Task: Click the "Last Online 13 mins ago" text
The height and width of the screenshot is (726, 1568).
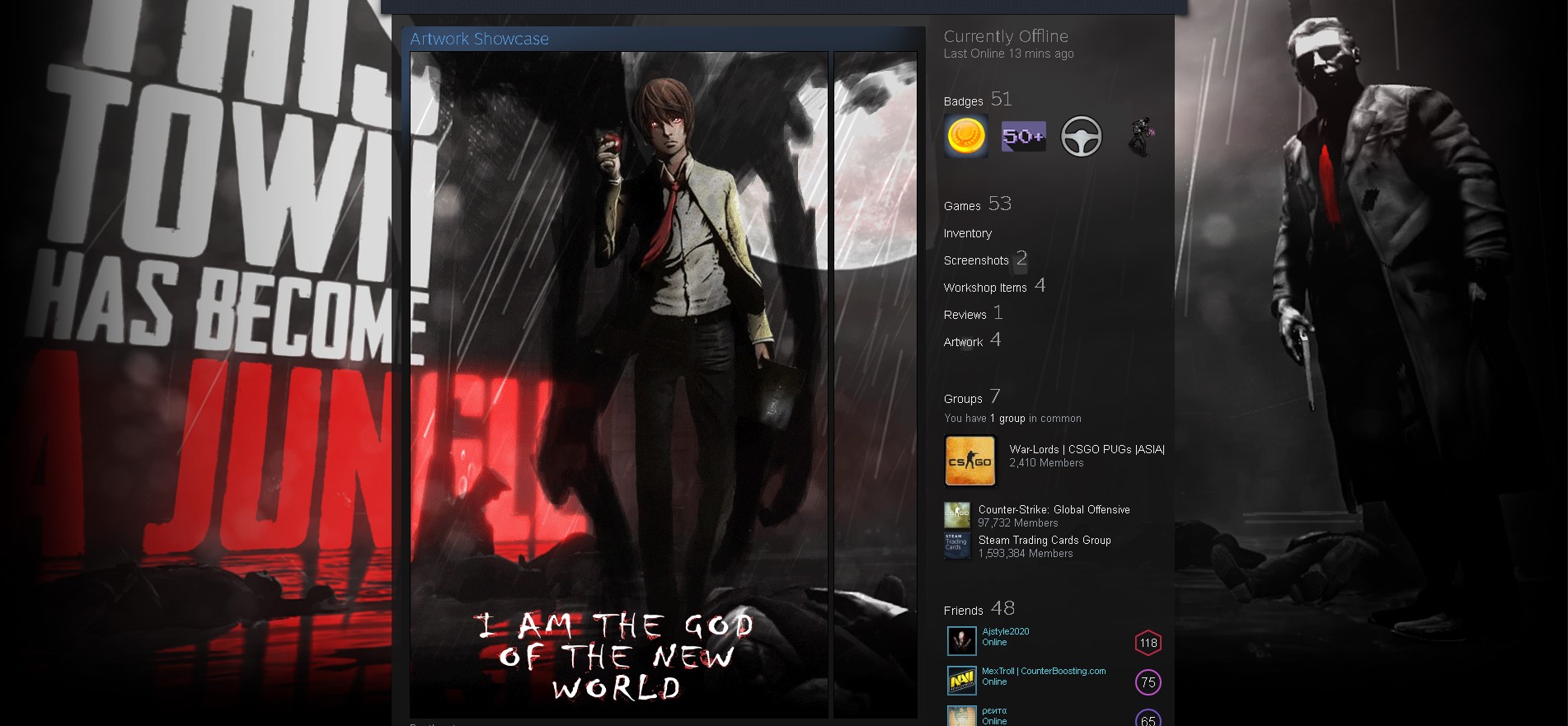Action: [1009, 54]
